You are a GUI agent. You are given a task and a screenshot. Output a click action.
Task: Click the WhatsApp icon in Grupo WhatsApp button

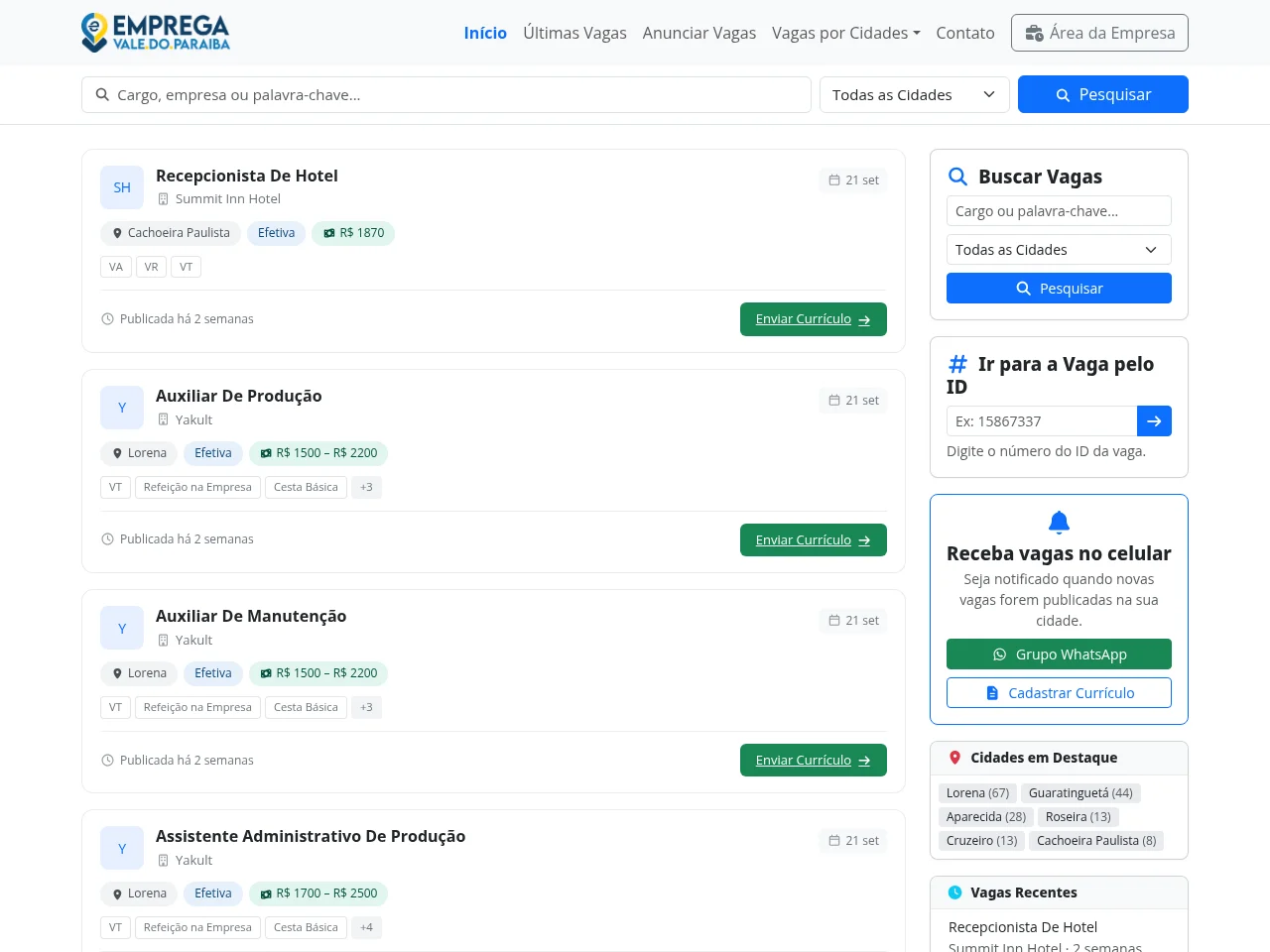1000,654
